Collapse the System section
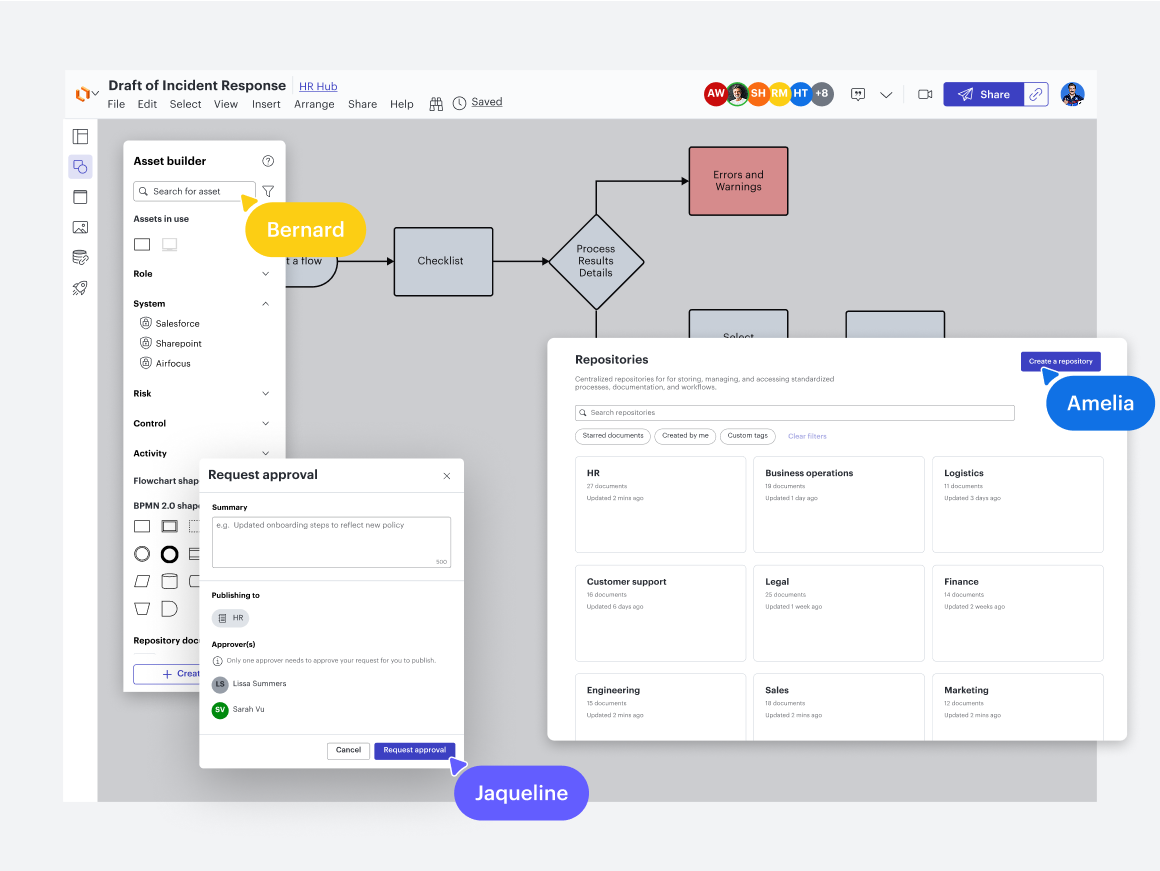The height and width of the screenshot is (871, 1160). pyautogui.click(x=265, y=304)
